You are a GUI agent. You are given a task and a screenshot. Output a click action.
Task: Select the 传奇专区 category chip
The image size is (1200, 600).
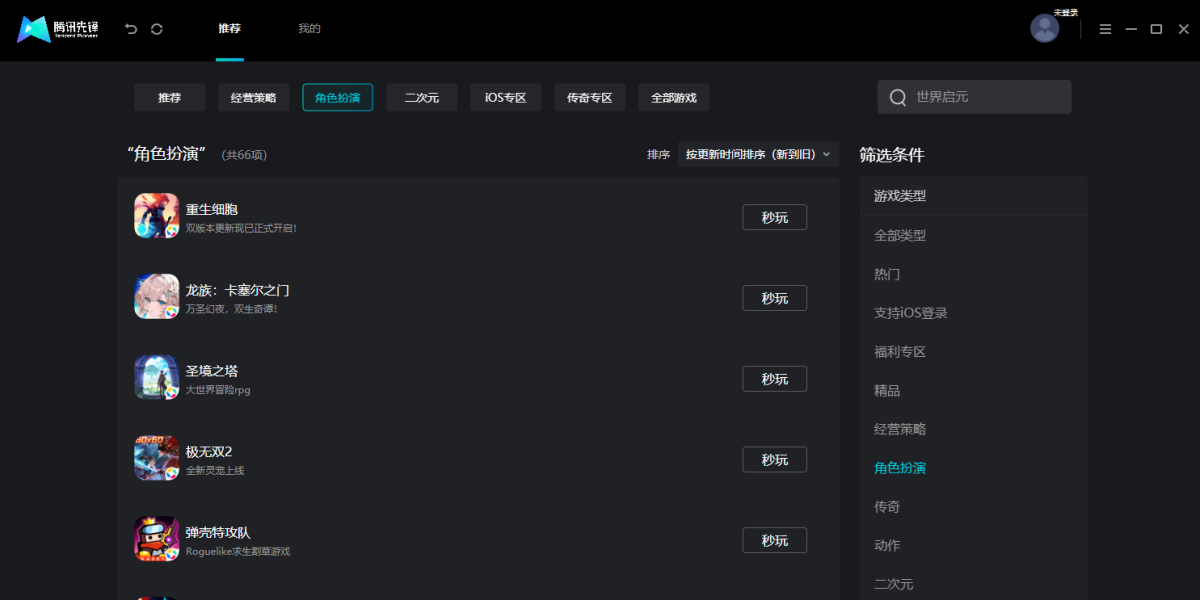tap(589, 97)
